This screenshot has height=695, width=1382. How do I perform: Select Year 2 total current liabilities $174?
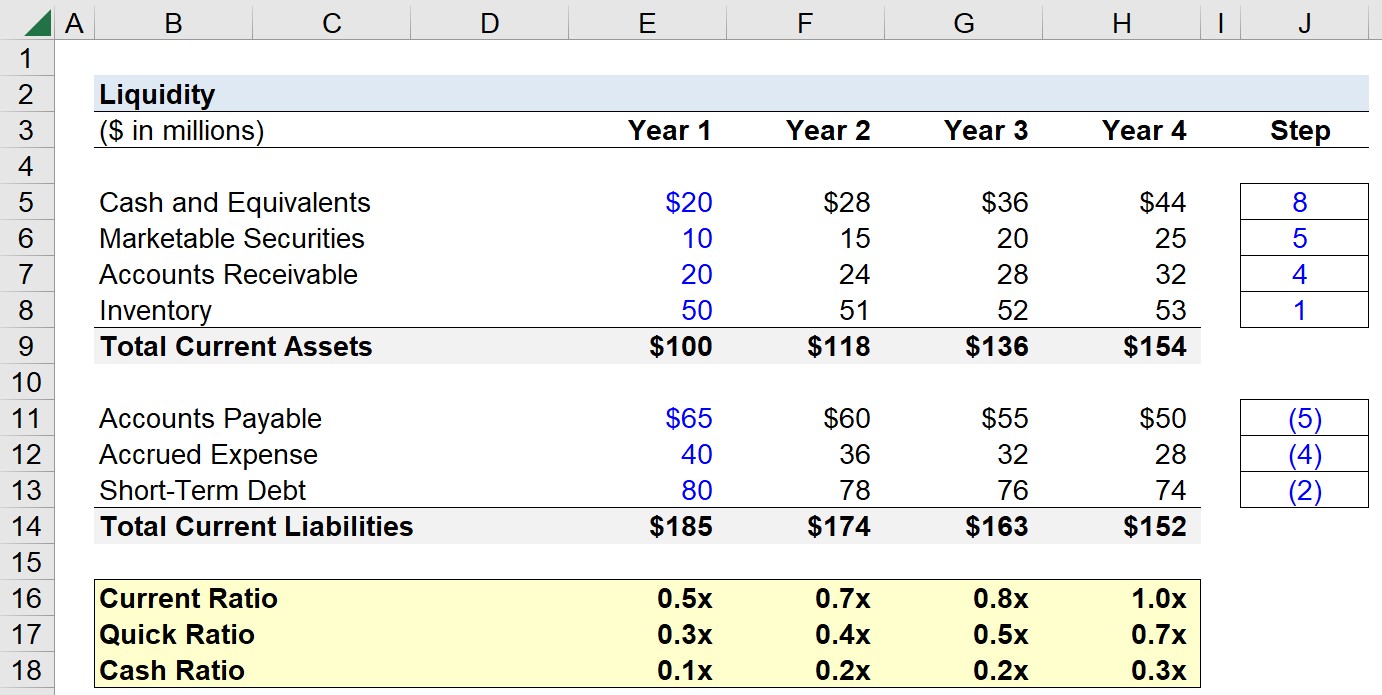839,527
